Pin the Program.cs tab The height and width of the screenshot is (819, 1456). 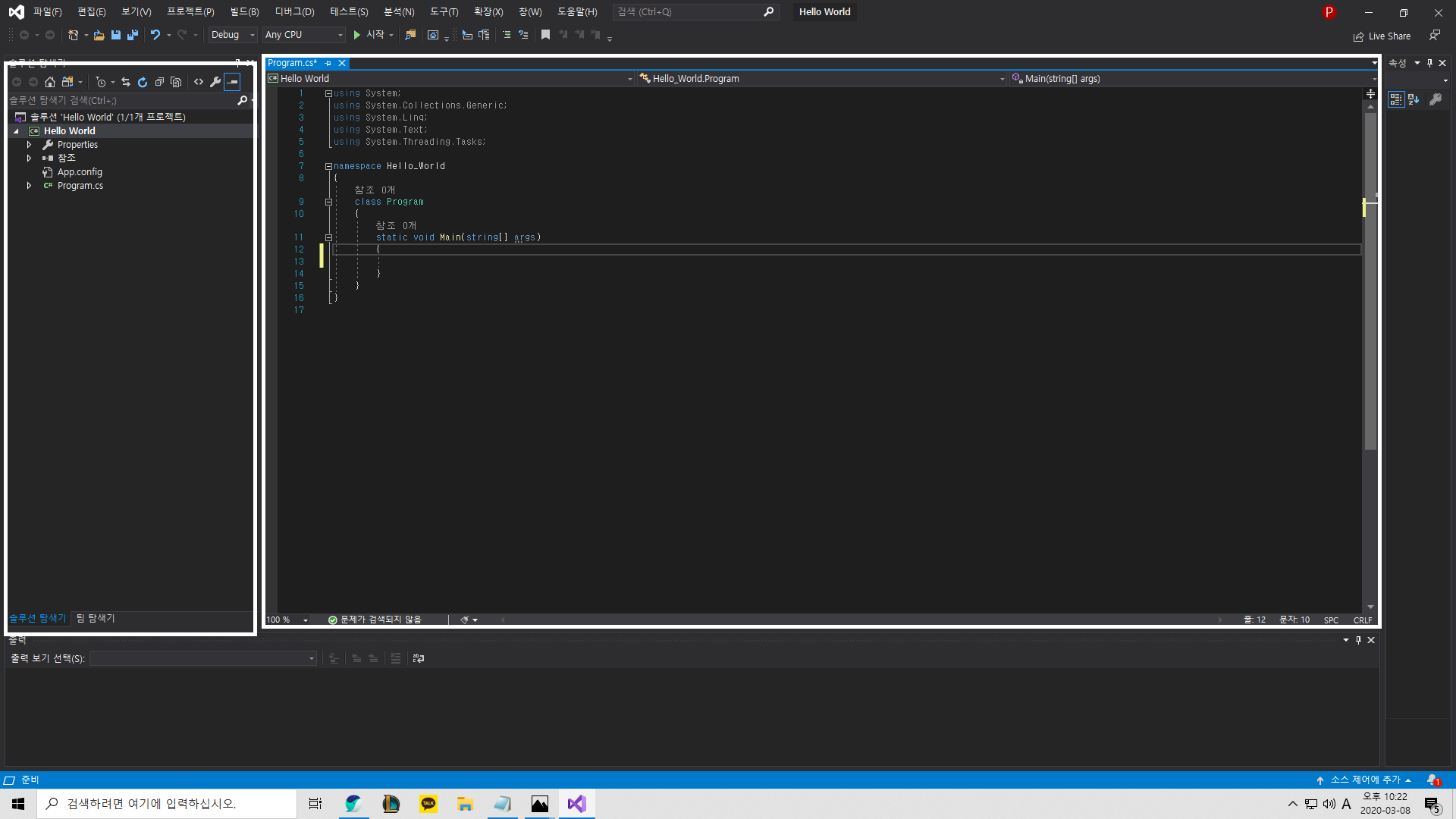pos(328,63)
